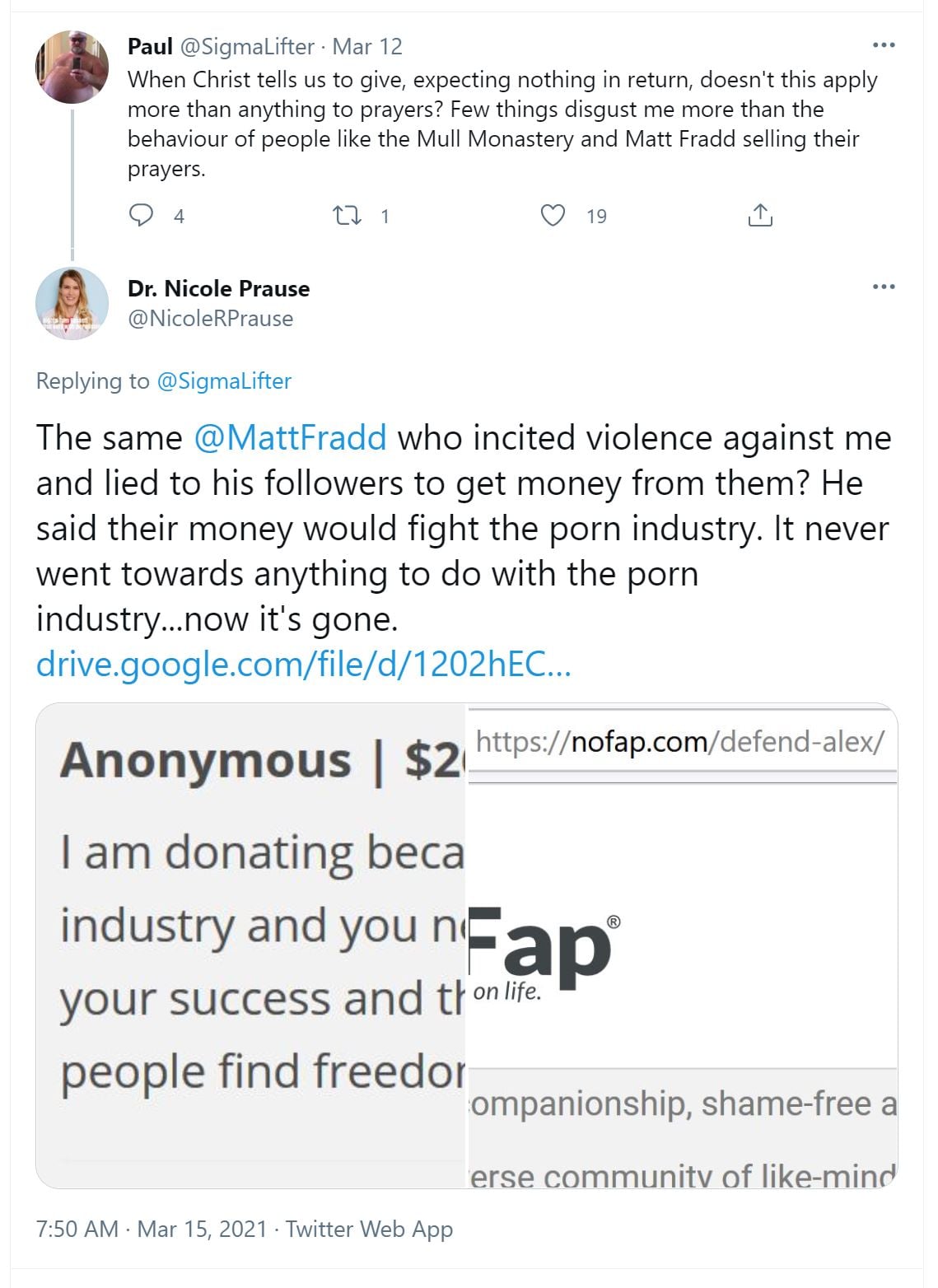Like Paul's tweet with heart icon
The height and width of the screenshot is (1288, 938).
point(553,216)
